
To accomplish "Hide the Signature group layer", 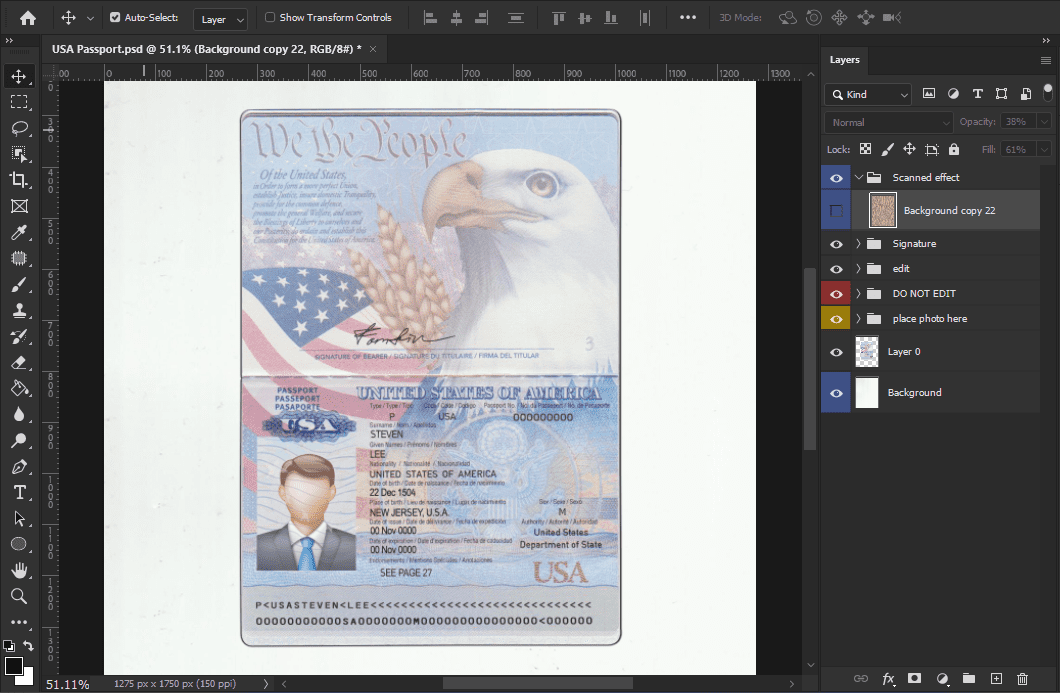I will coord(836,244).
